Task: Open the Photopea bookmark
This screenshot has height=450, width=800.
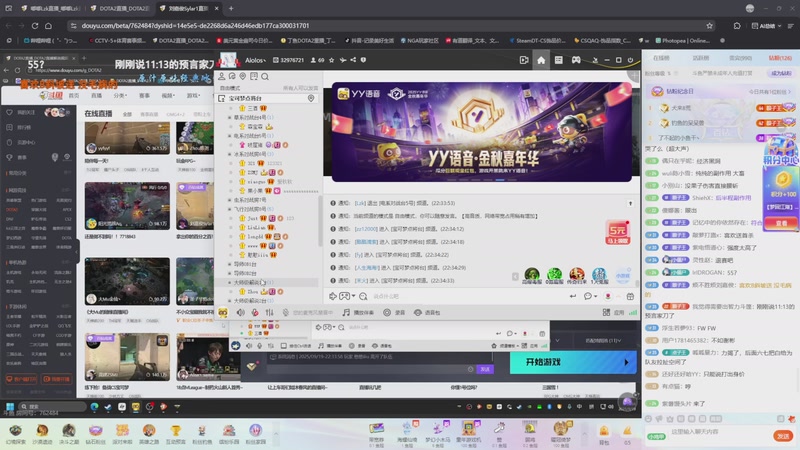Action: pyautogui.click(x=682, y=40)
